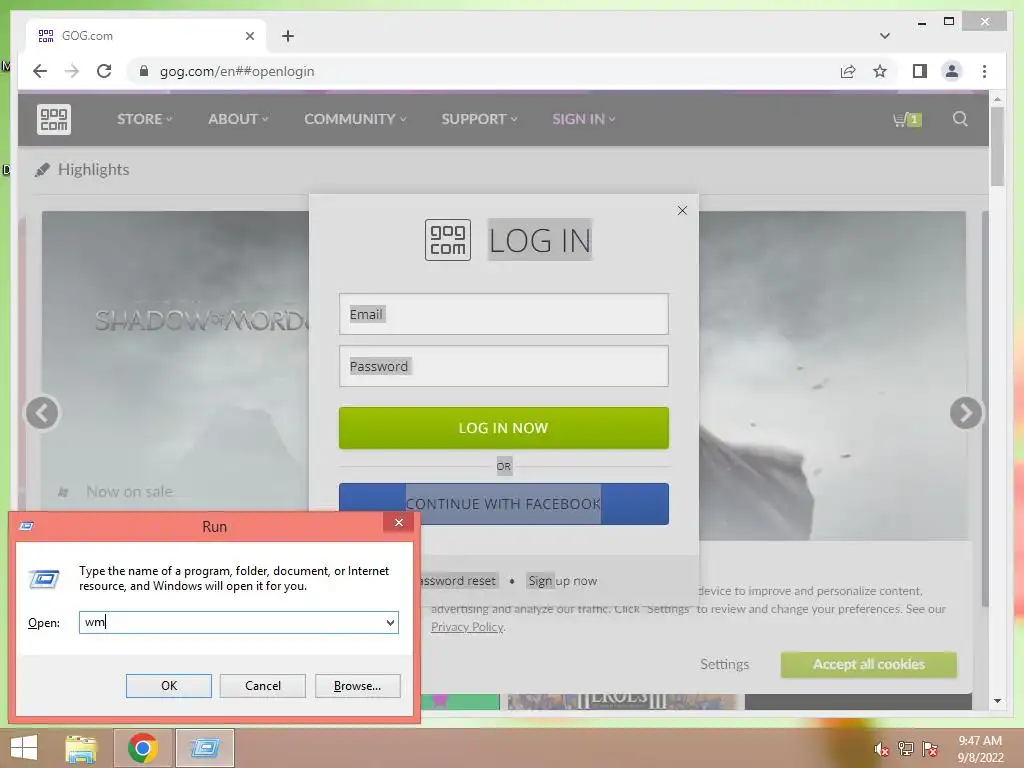Click the LOG IN NOW button
1024x768 pixels.
tap(504, 428)
